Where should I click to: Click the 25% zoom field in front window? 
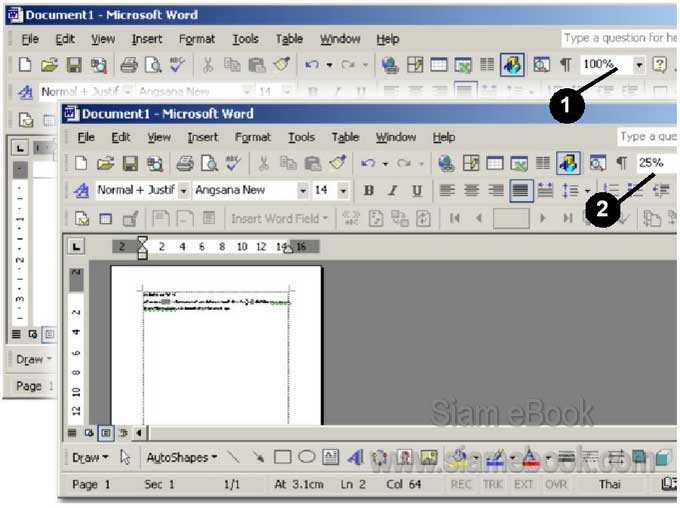point(656,163)
